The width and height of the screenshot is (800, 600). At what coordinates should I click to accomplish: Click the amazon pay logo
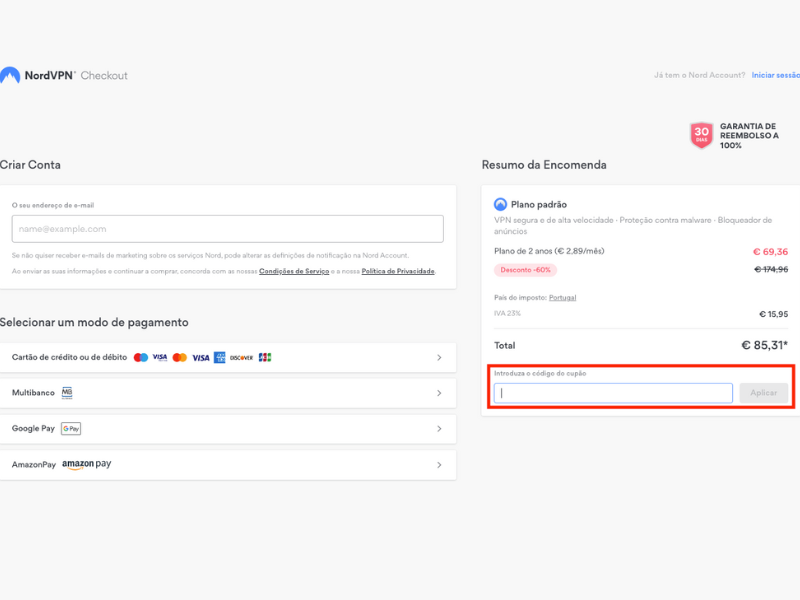tap(87, 464)
